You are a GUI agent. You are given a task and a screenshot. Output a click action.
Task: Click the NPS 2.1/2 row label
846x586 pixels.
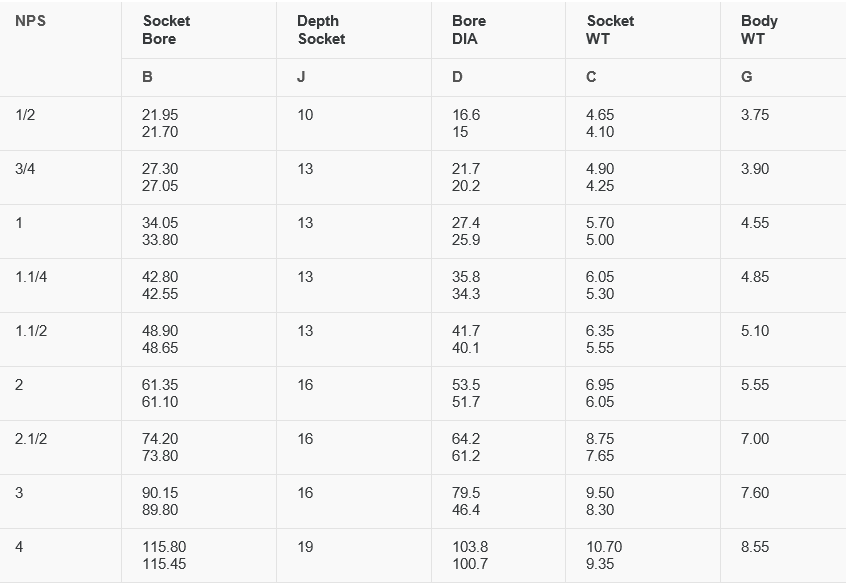tap(31, 439)
